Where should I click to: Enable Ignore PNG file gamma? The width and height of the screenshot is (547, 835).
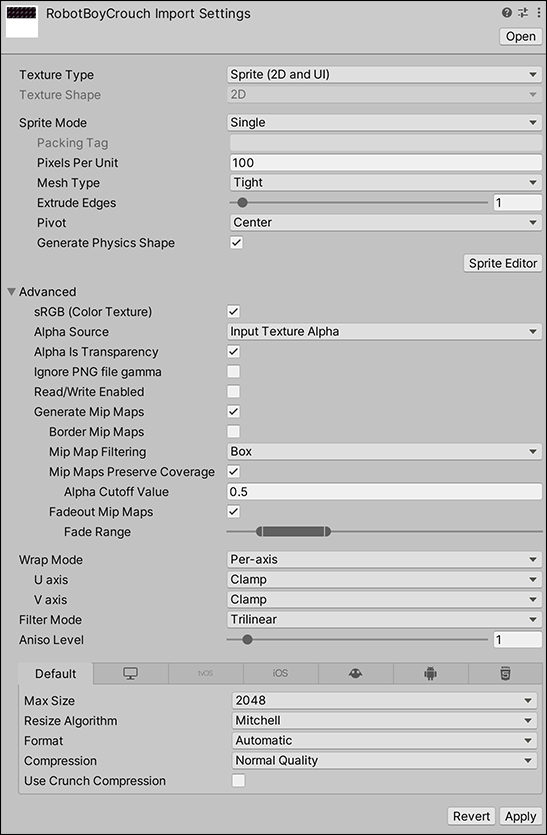tap(233, 372)
